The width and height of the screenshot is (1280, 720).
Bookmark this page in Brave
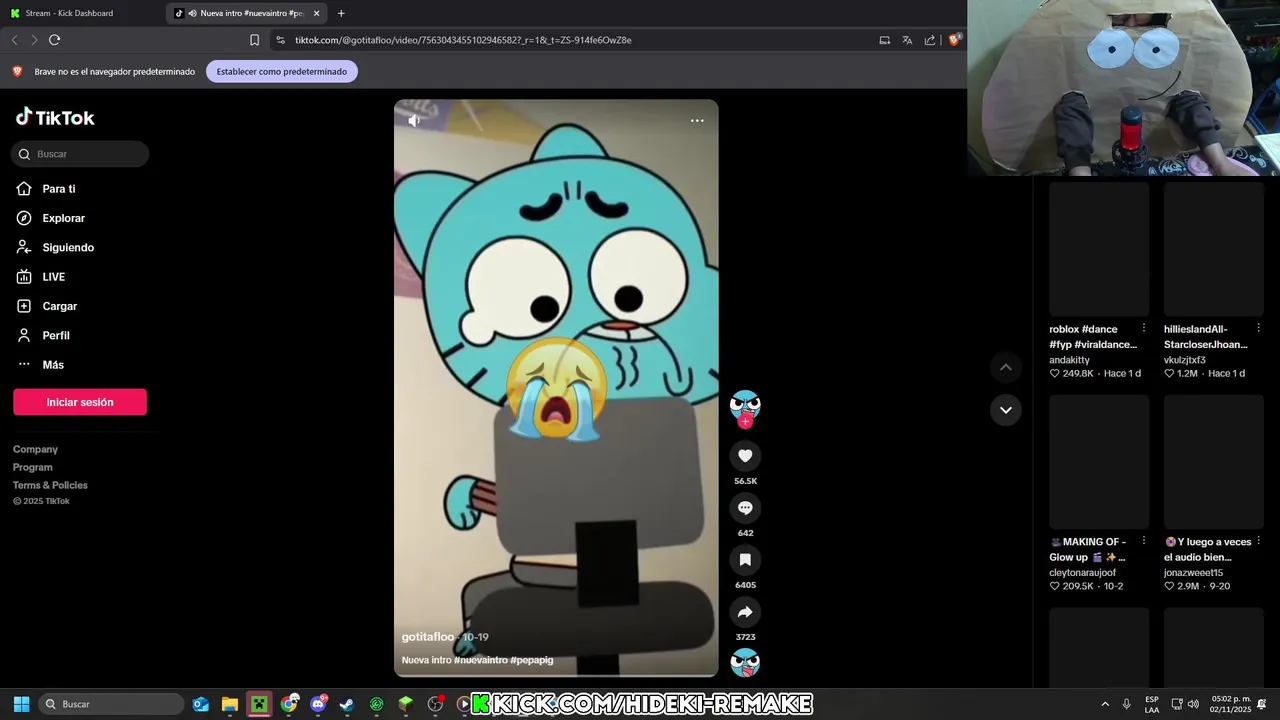tap(254, 40)
